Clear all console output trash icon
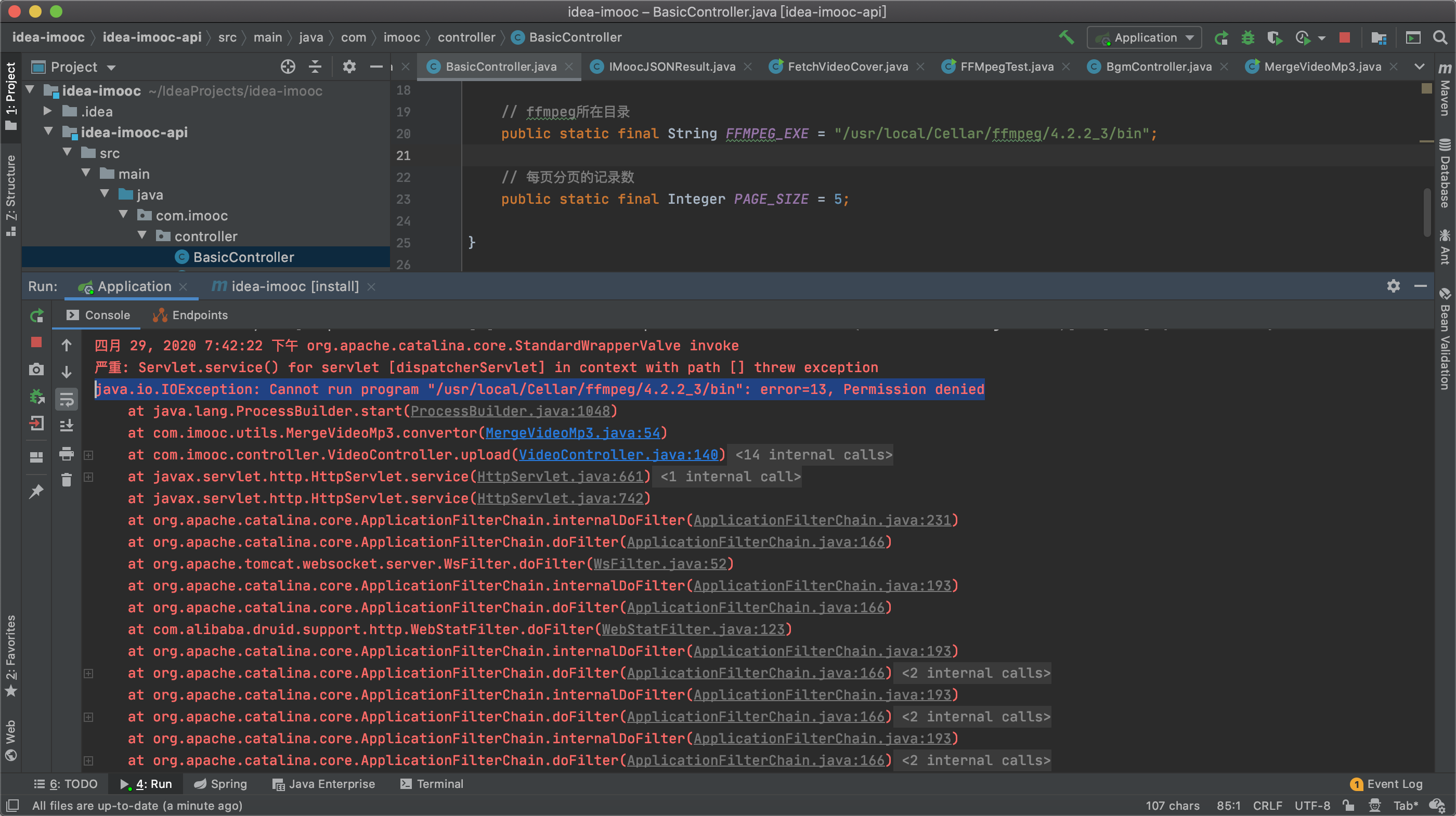 pyautogui.click(x=67, y=480)
